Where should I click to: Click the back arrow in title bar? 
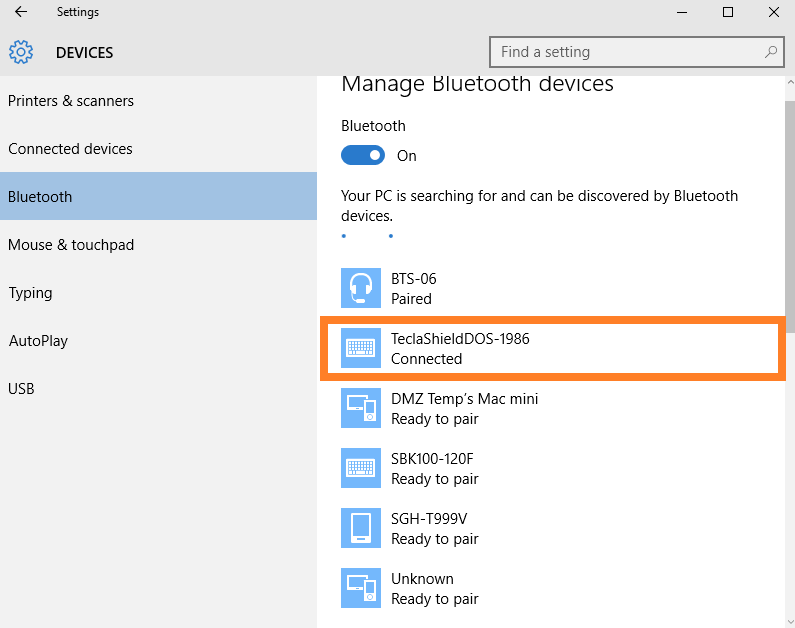point(21,12)
